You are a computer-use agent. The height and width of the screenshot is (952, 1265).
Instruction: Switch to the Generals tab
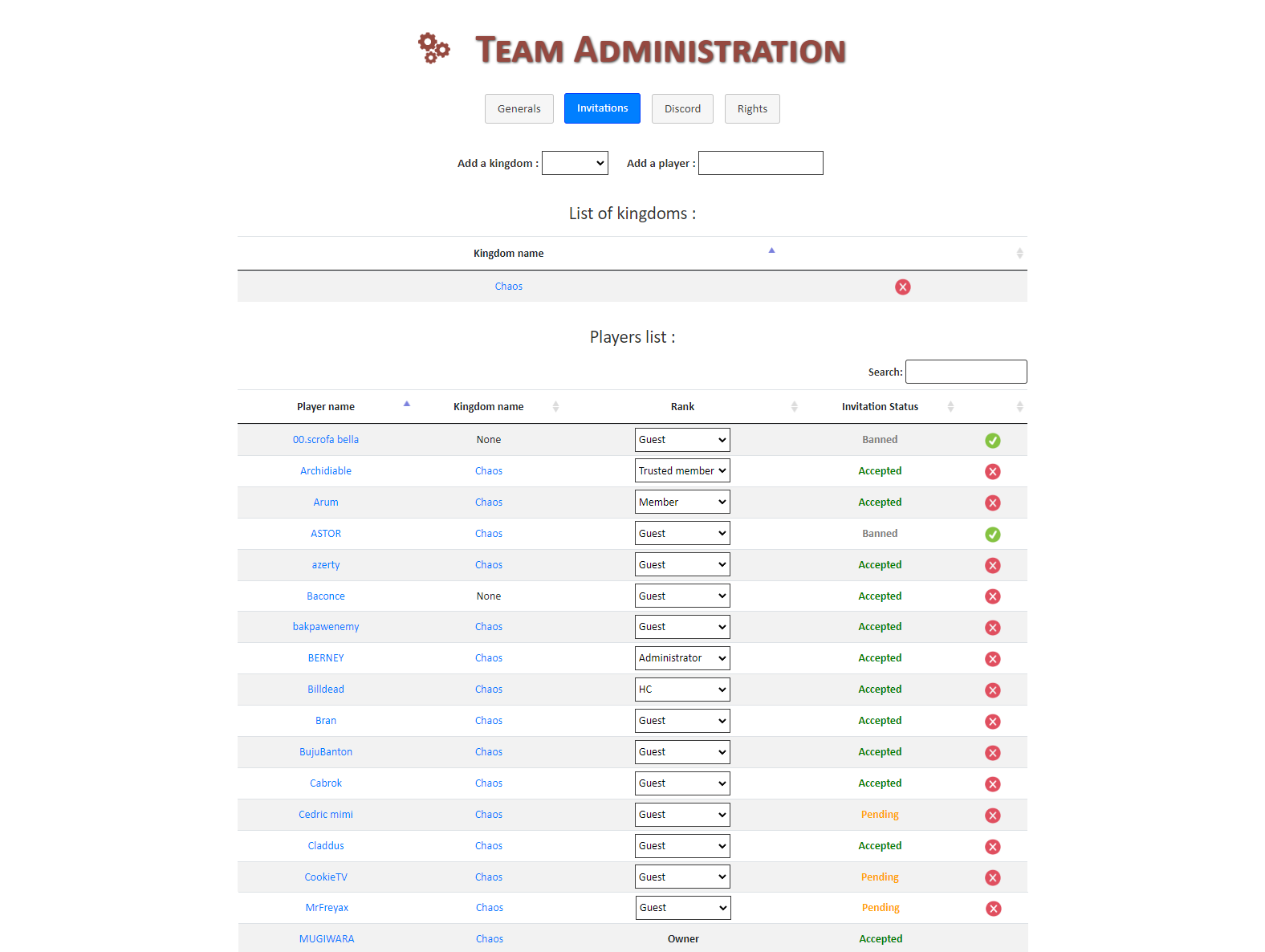tap(519, 108)
